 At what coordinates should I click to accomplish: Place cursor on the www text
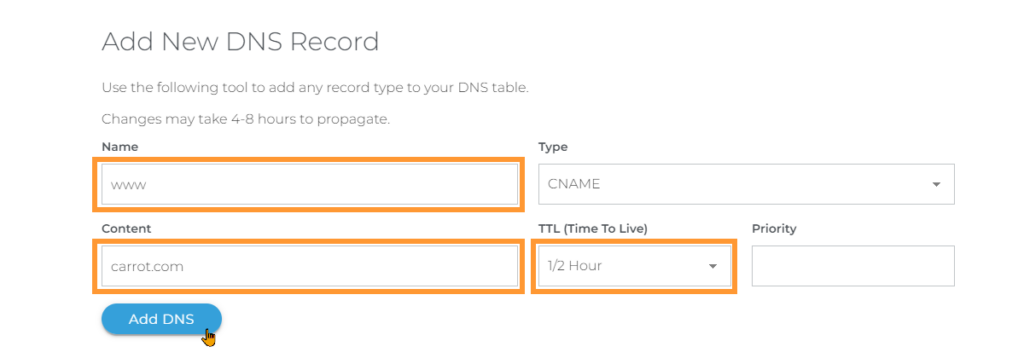[x=128, y=185]
